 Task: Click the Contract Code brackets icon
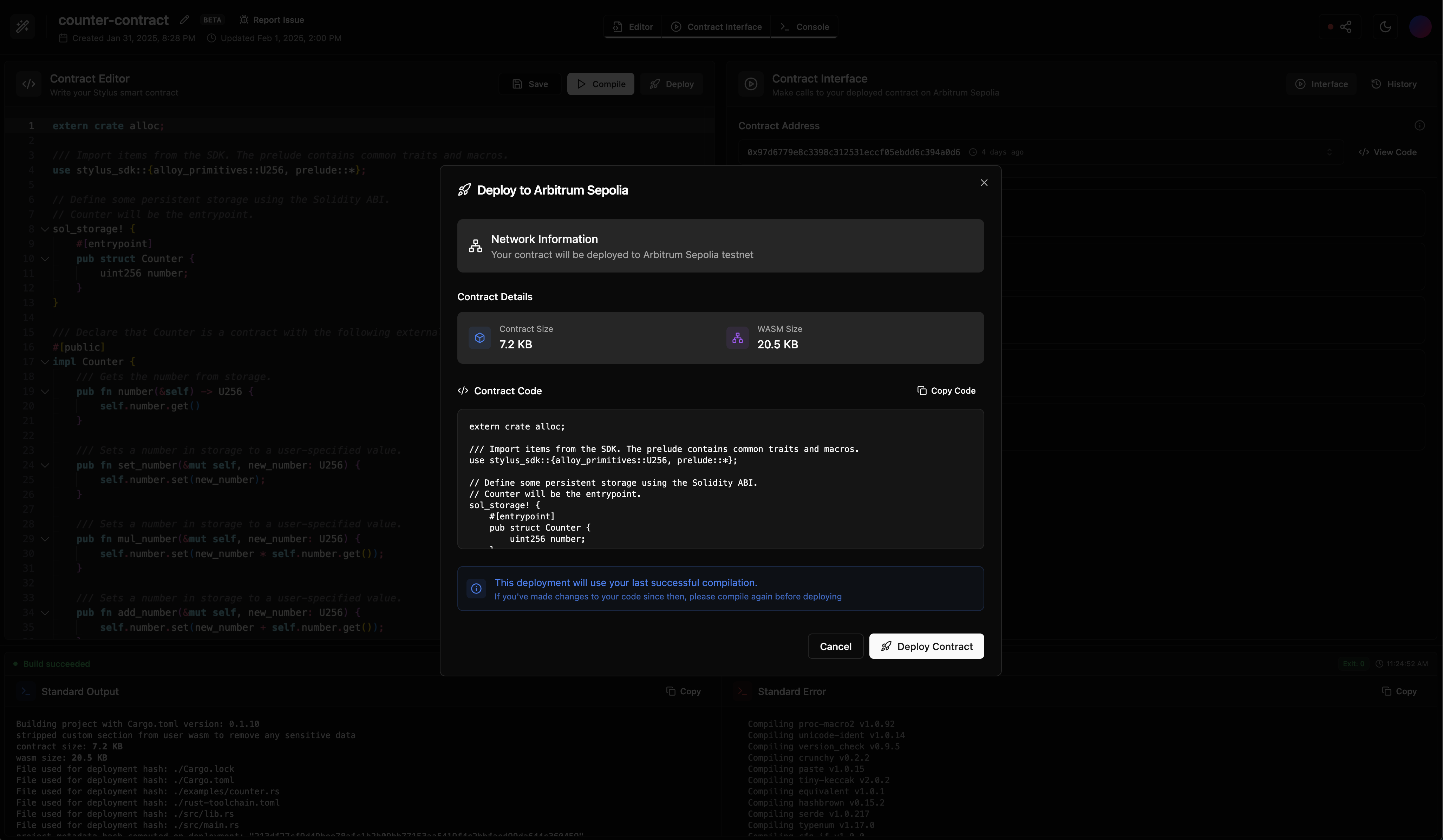[x=463, y=391]
